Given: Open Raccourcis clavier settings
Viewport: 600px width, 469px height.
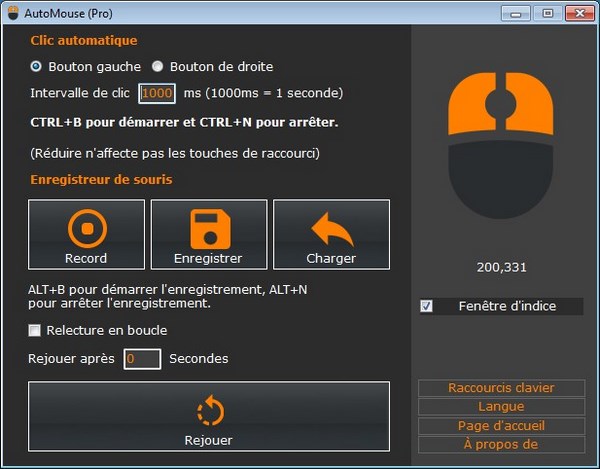Looking at the screenshot, I should pyautogui.click(x=501, y=388).
